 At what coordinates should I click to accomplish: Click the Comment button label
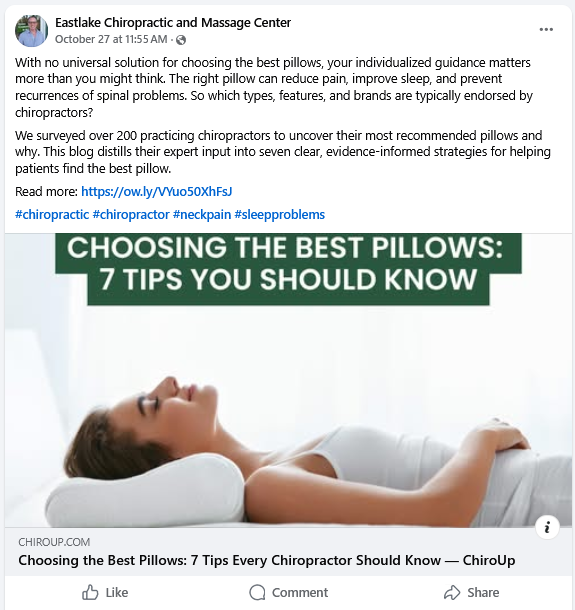pos(300,592)
